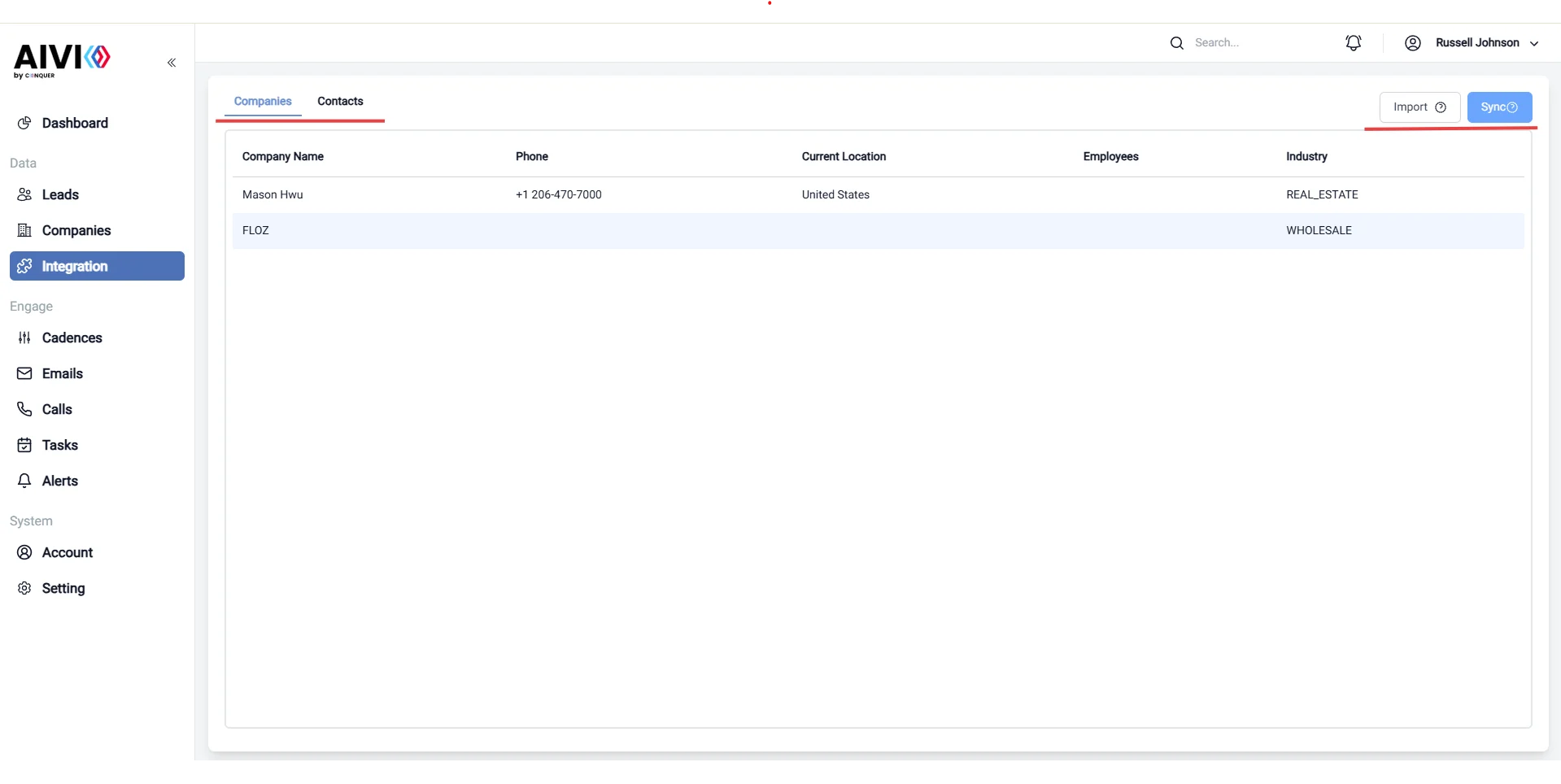1561x784 pixels.
Task: Click the Calls phone icon
Action: pyautogui.click(x=24, y=409)
